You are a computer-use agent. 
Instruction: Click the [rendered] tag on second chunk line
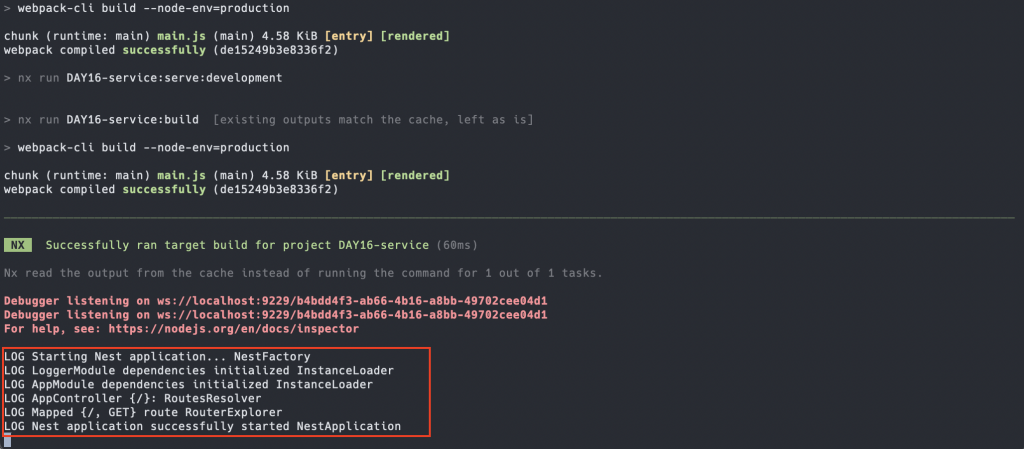[x=415, y=176]
